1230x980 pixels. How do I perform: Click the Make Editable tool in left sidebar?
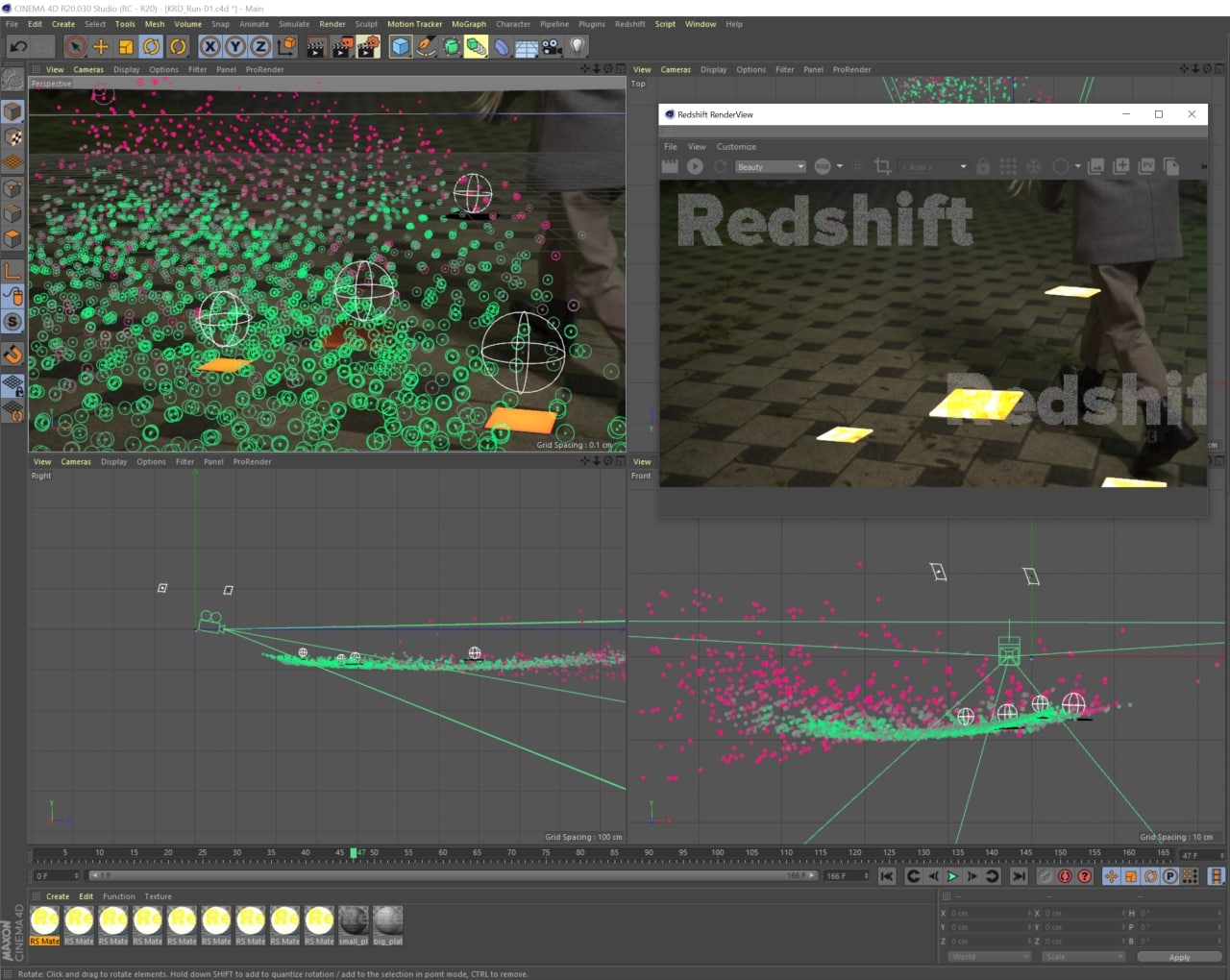coord(12,80)
